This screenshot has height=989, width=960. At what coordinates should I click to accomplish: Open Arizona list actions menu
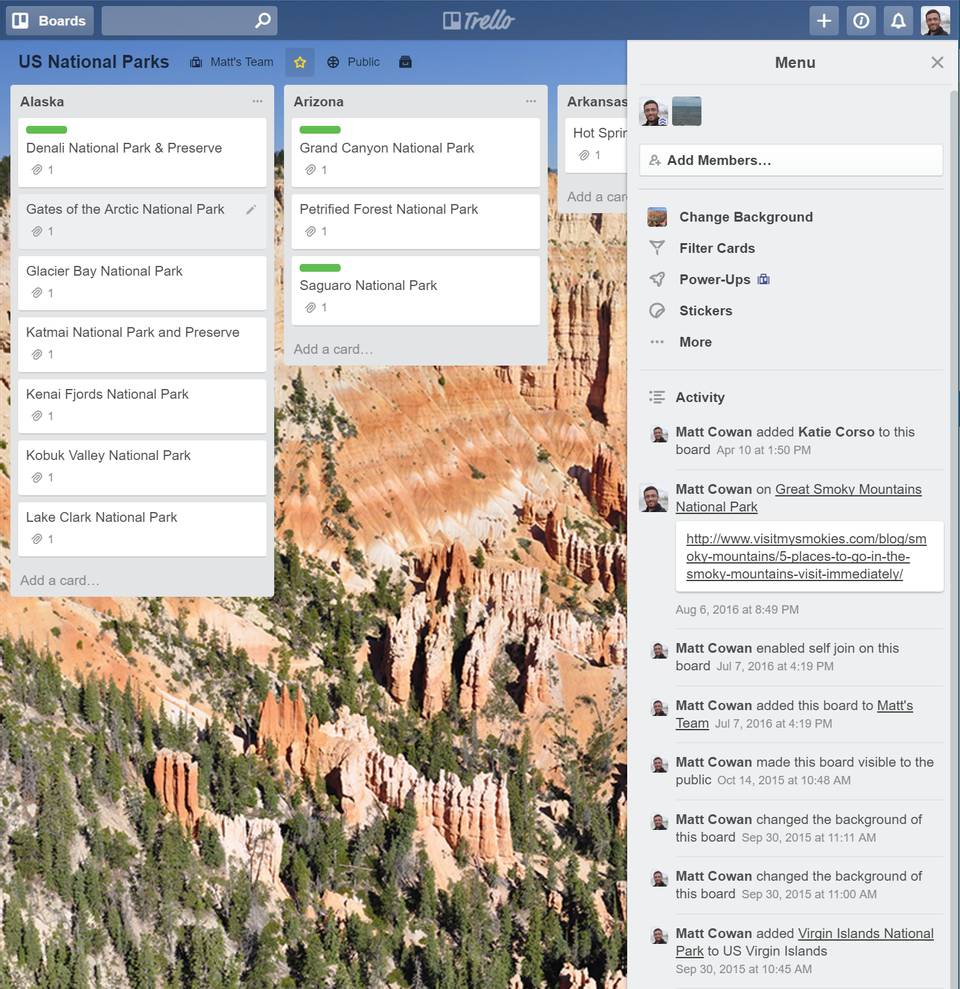tap(531, 101)
